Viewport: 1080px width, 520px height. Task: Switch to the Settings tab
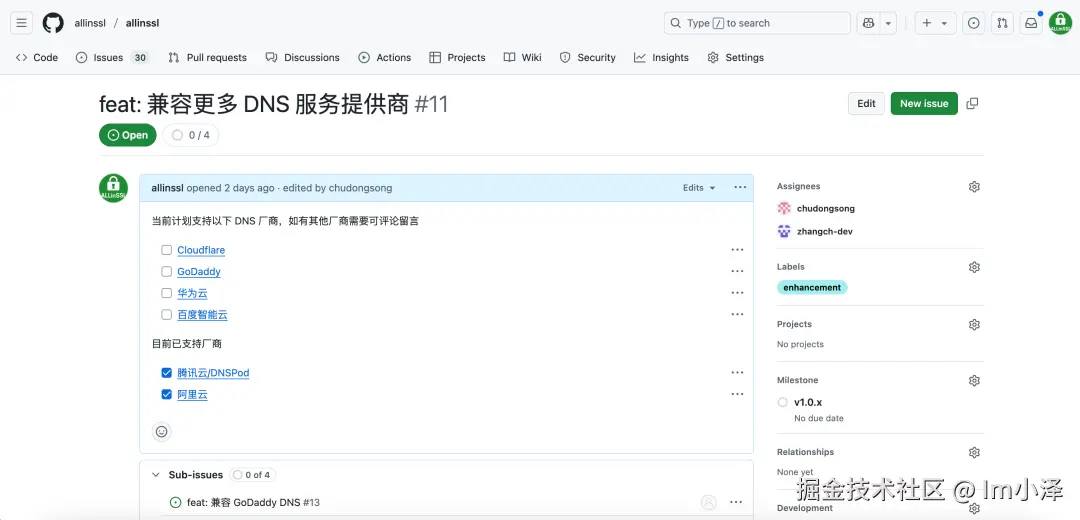click(x=736, y=57)
